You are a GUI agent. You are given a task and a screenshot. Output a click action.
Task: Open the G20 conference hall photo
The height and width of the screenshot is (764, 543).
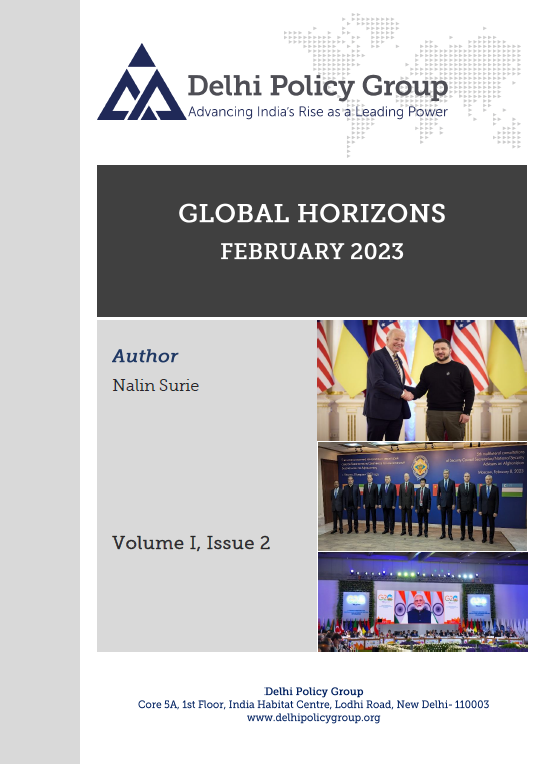(423, 602)
